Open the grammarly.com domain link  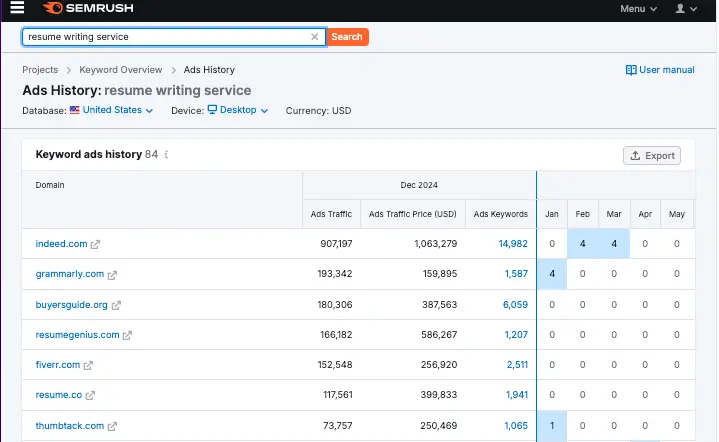70,274
